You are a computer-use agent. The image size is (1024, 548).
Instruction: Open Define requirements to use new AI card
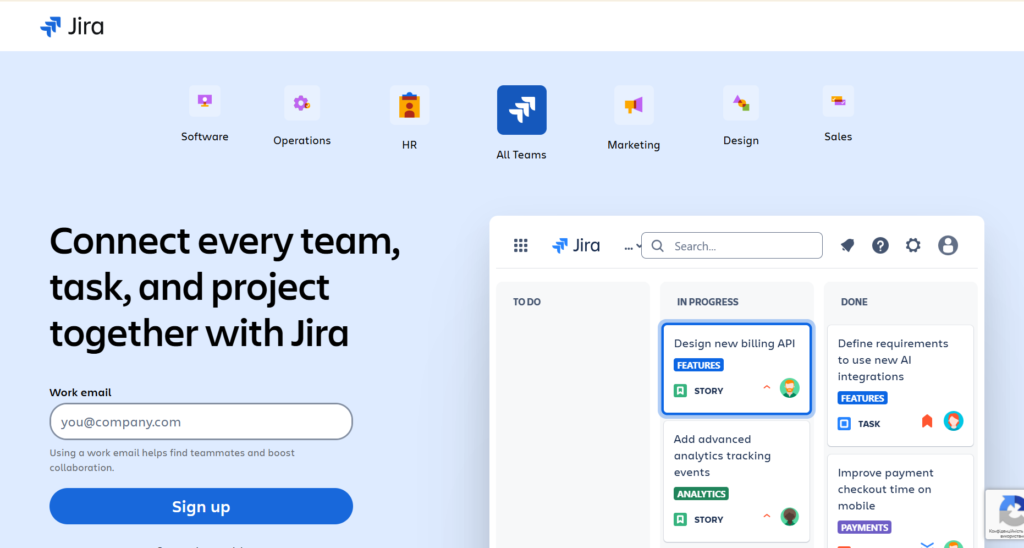900,385
